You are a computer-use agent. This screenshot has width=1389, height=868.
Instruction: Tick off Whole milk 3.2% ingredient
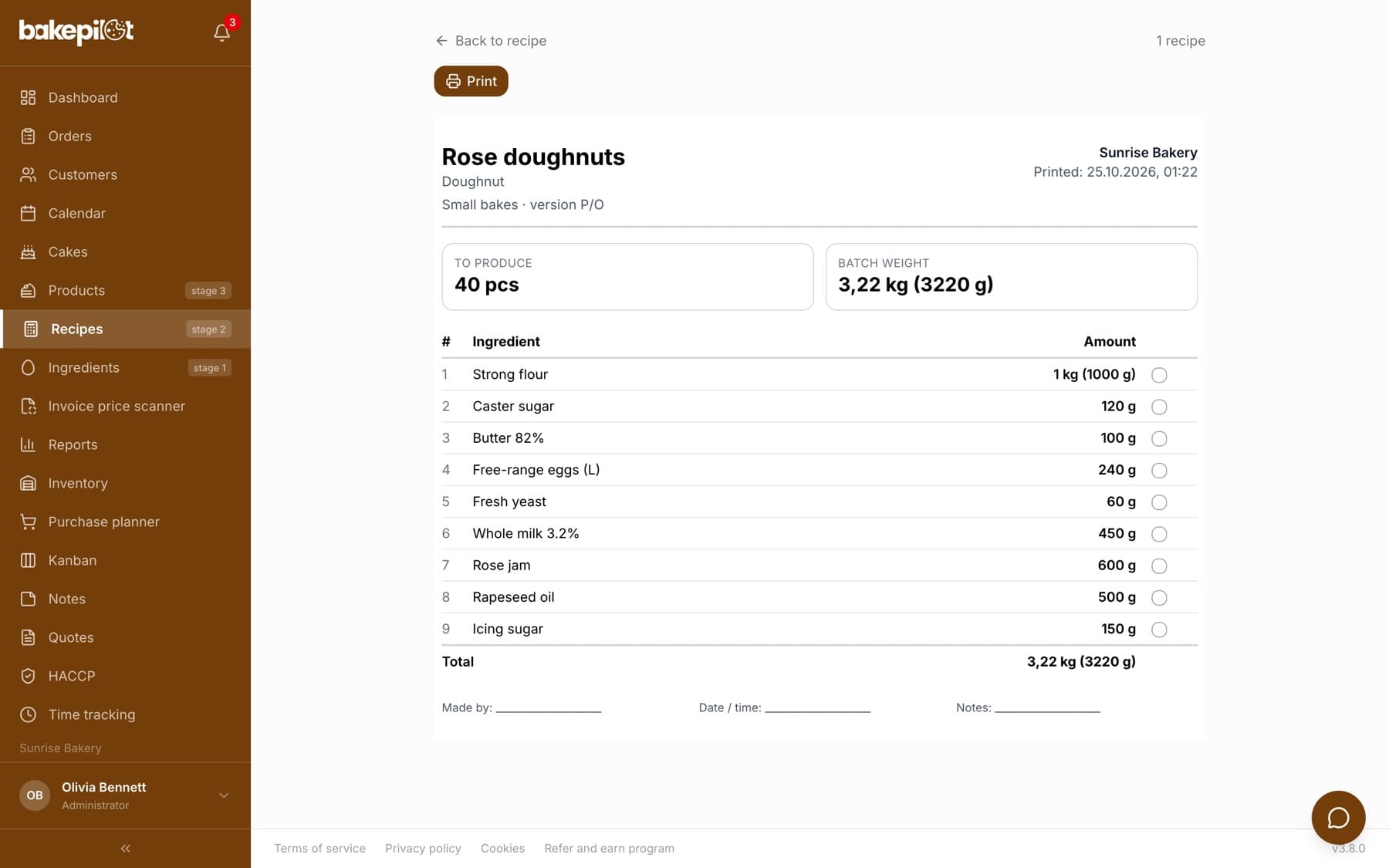[x=1159, y=534]
